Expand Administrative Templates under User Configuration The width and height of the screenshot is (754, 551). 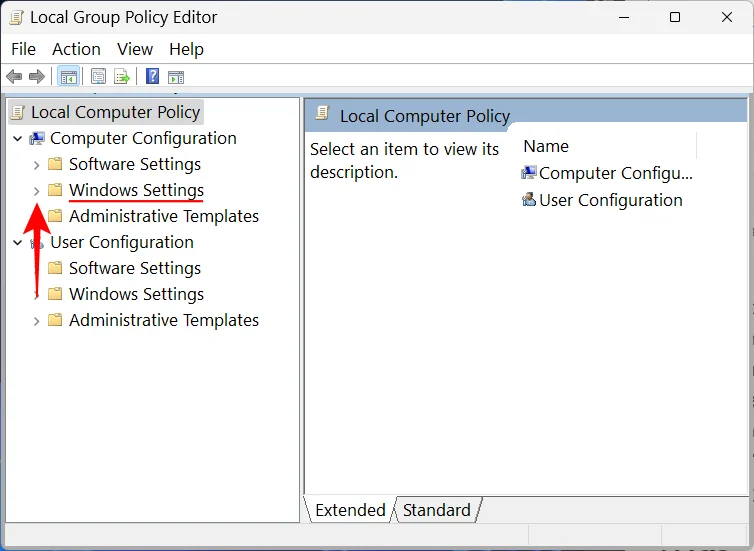click(x=37, y=321)
